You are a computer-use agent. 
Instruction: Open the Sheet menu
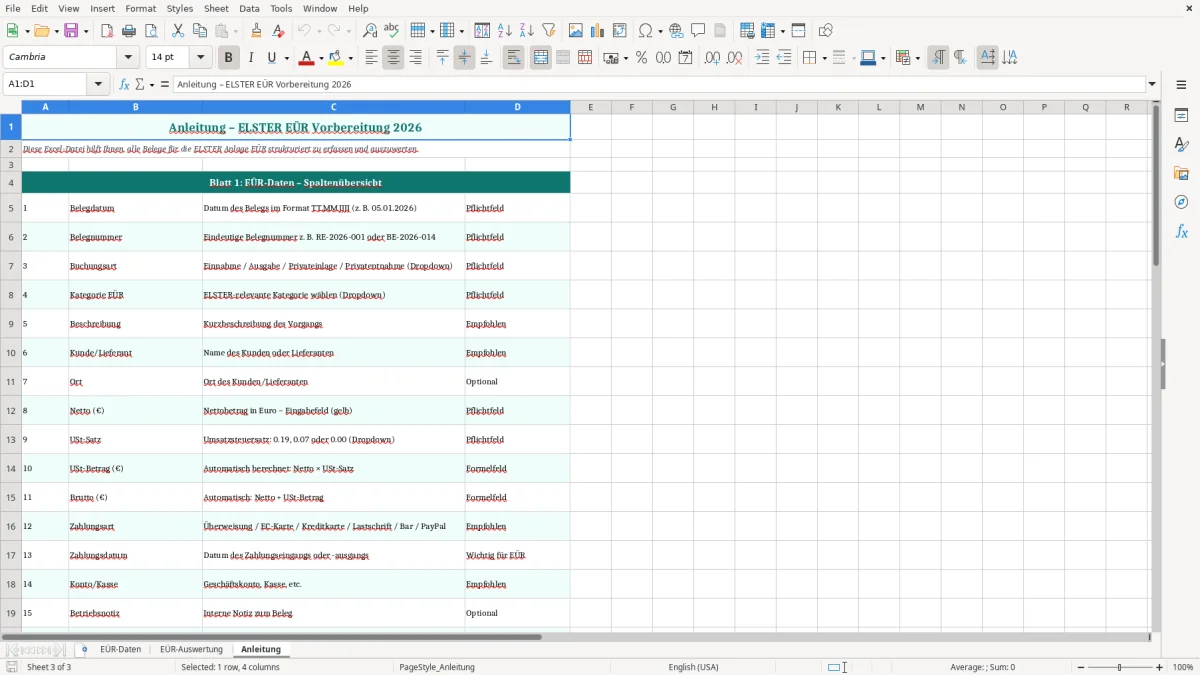[216, 8]
